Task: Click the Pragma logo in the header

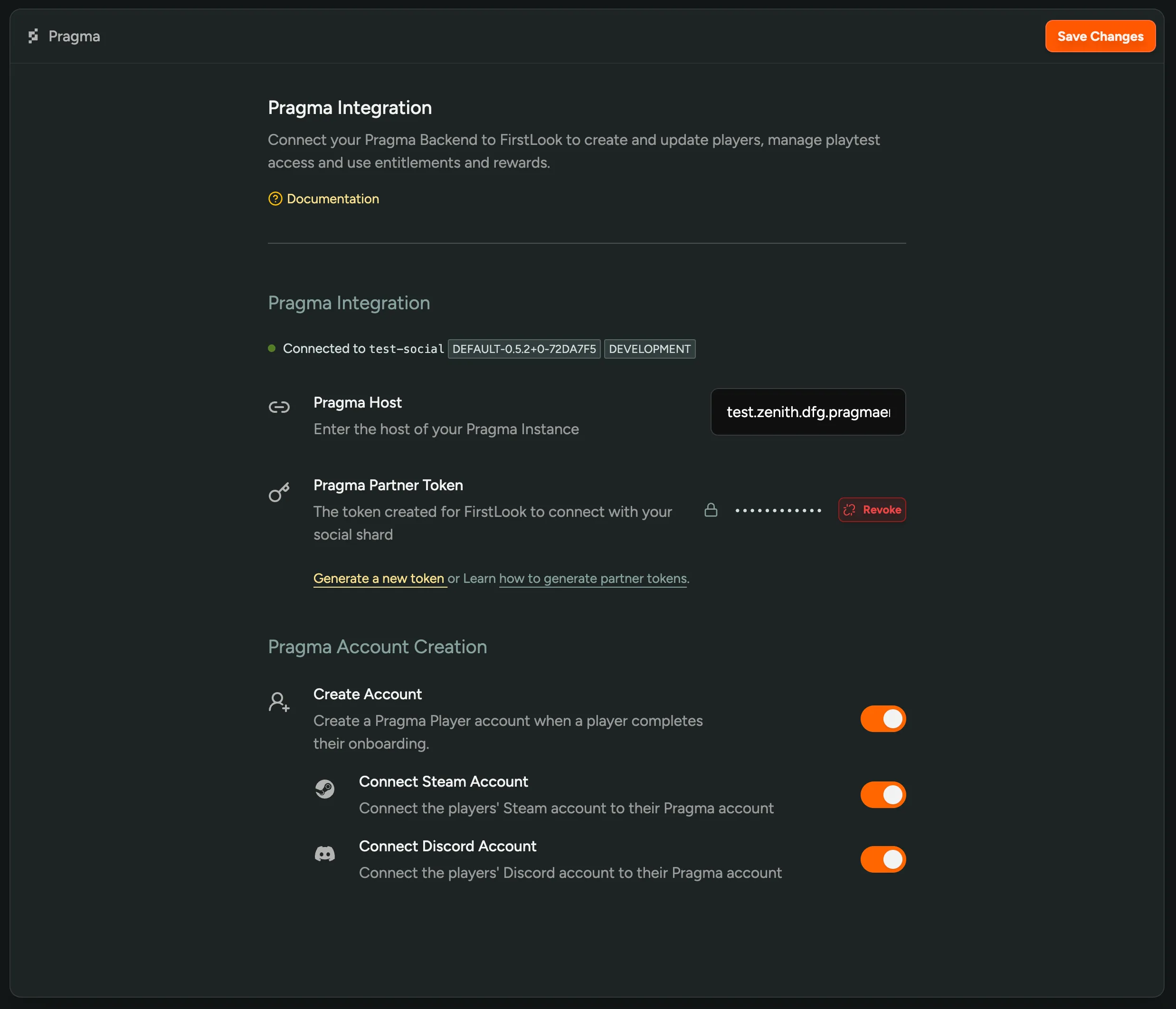Action: 34,36
